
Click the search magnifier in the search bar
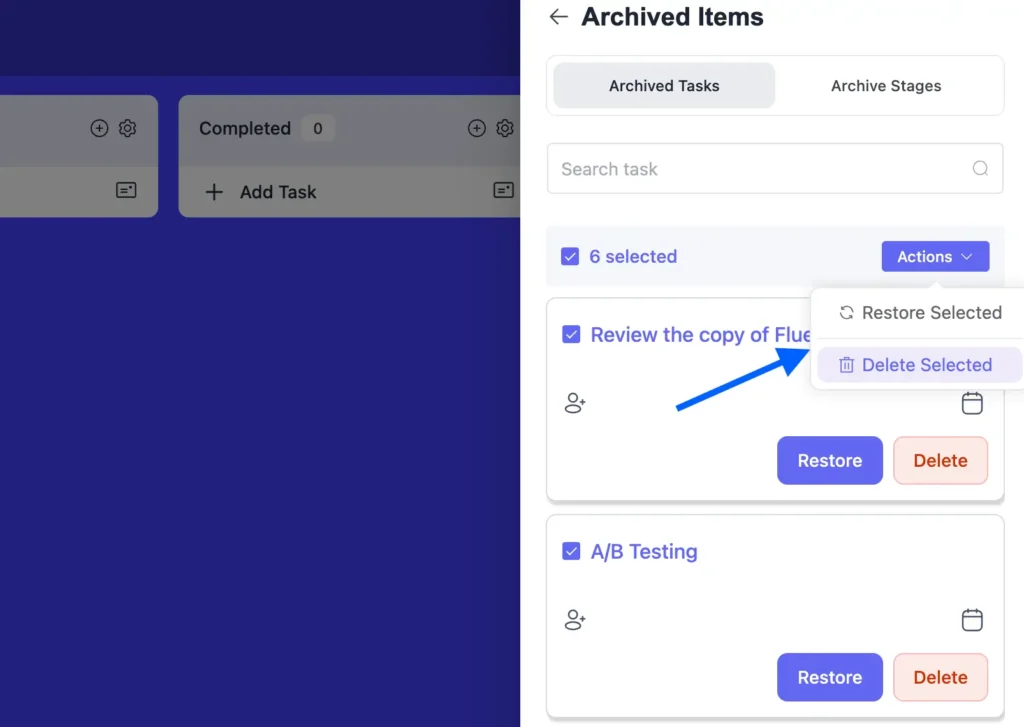tap(980, 168)
